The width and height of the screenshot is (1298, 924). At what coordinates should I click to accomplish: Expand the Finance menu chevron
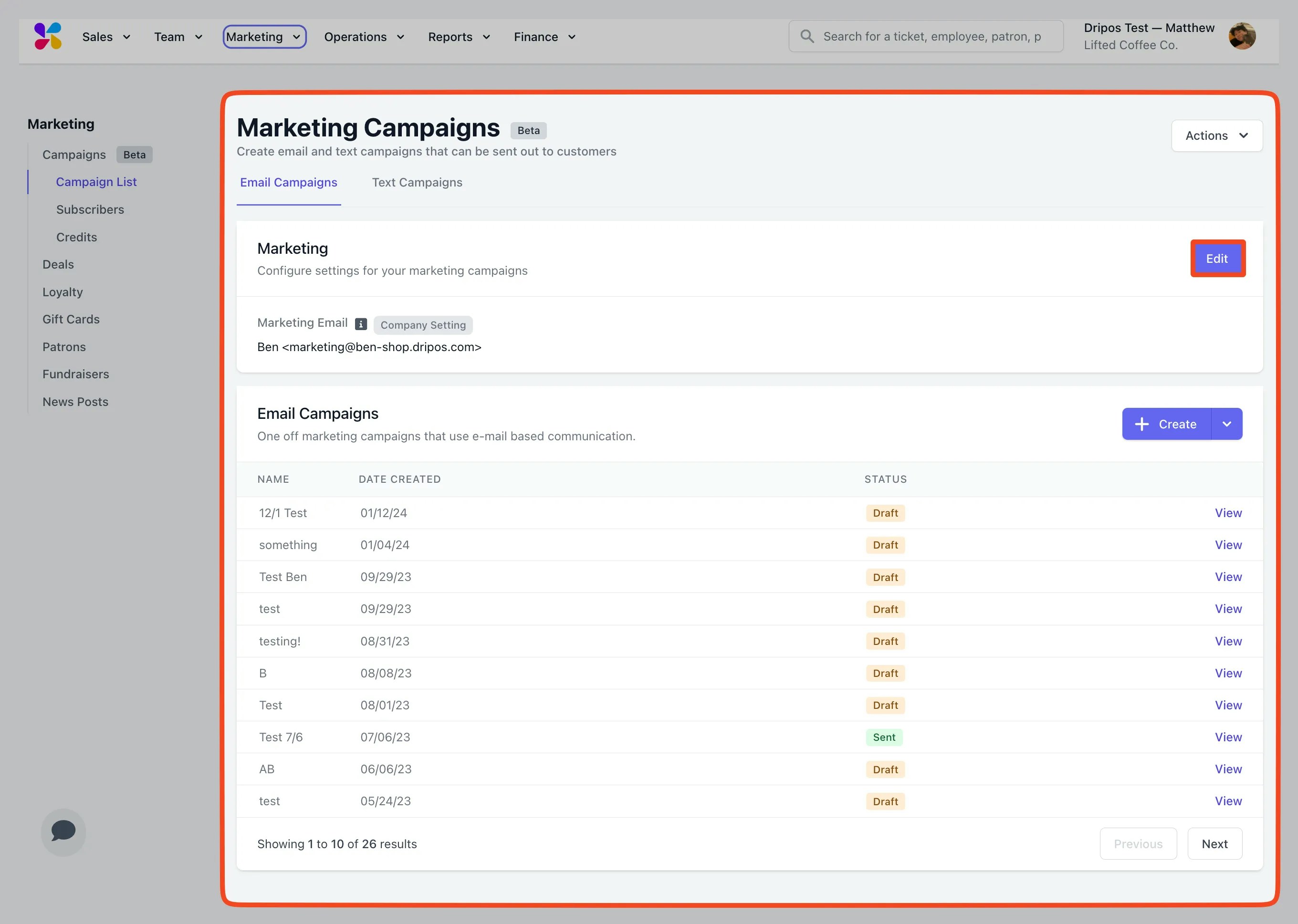click(572, 37)
